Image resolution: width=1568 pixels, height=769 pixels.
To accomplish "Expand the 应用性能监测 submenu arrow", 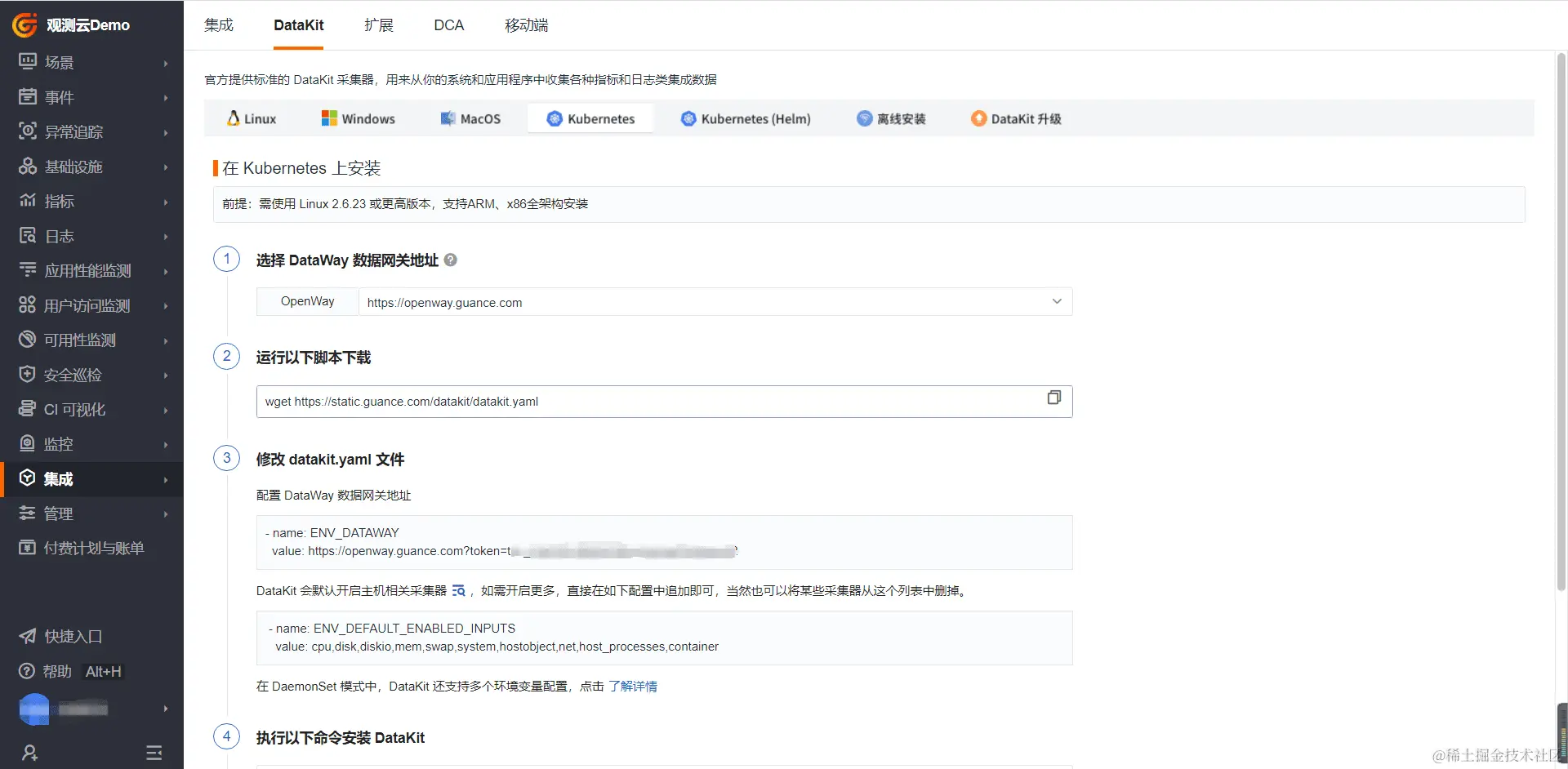I will 166,271.
